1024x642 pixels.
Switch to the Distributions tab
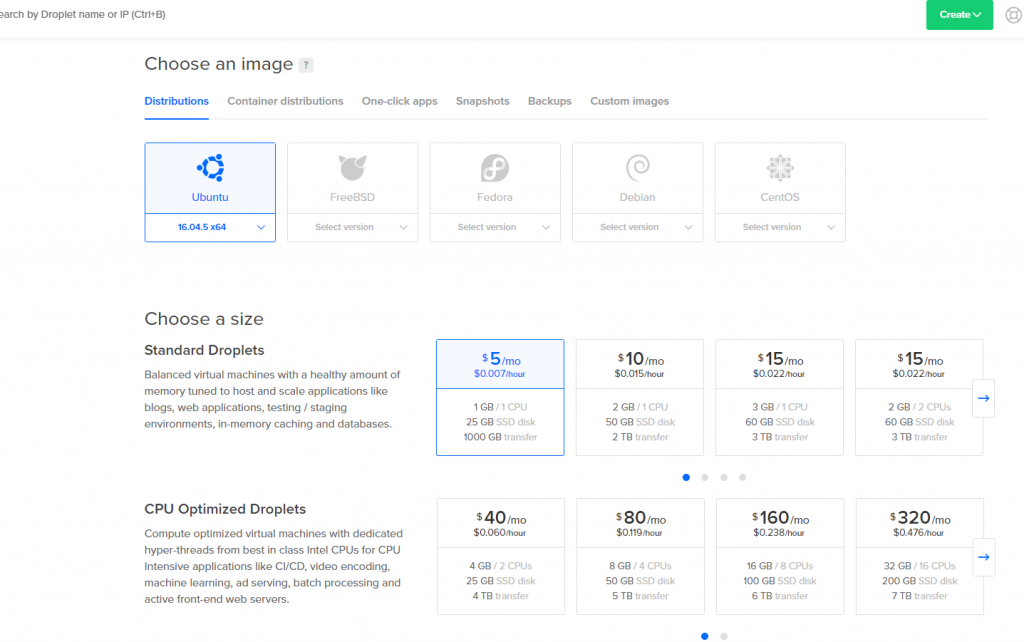(x=176, y=101)
